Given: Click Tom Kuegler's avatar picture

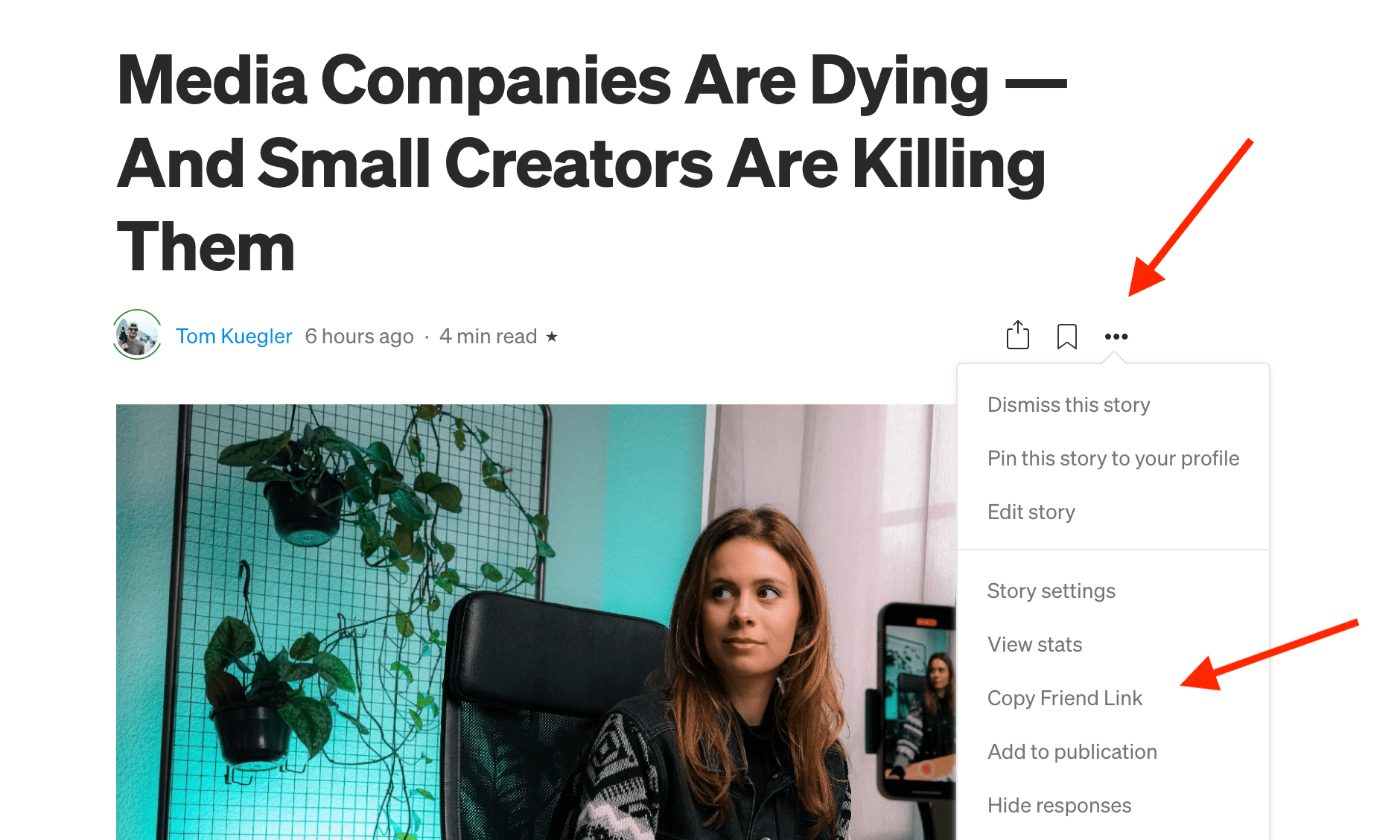Looking at the screenshot, I should (137, 334).
